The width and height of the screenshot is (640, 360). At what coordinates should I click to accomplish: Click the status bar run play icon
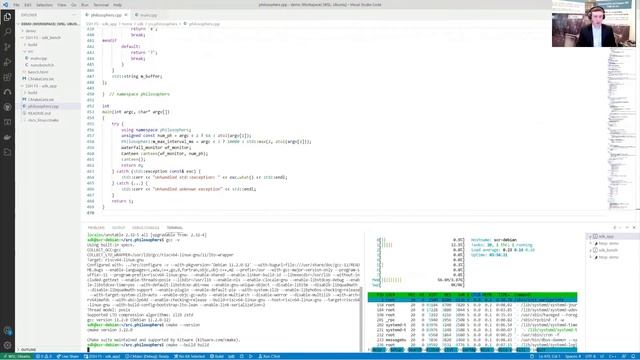[x=251, y=356]
